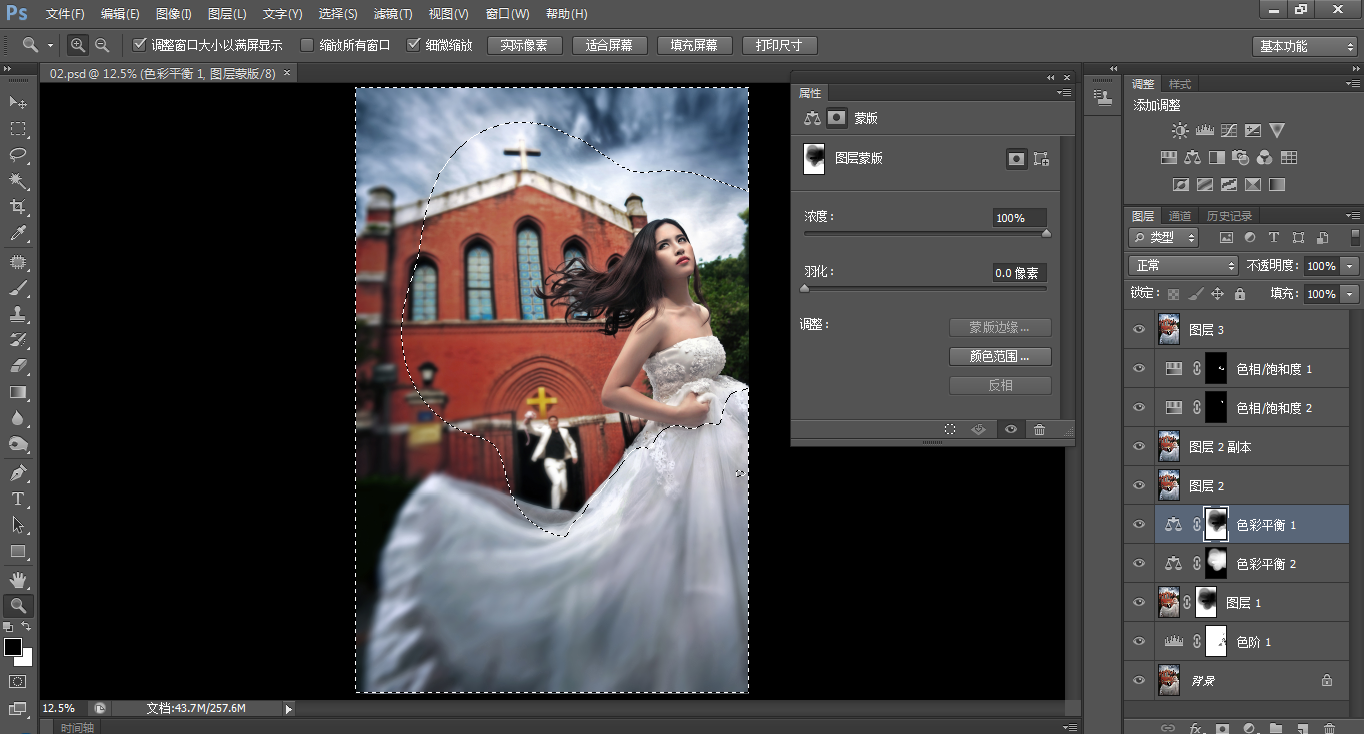Add a Curves adjustment
This screenshot has height=734, width=1364.
[1229, 131]
